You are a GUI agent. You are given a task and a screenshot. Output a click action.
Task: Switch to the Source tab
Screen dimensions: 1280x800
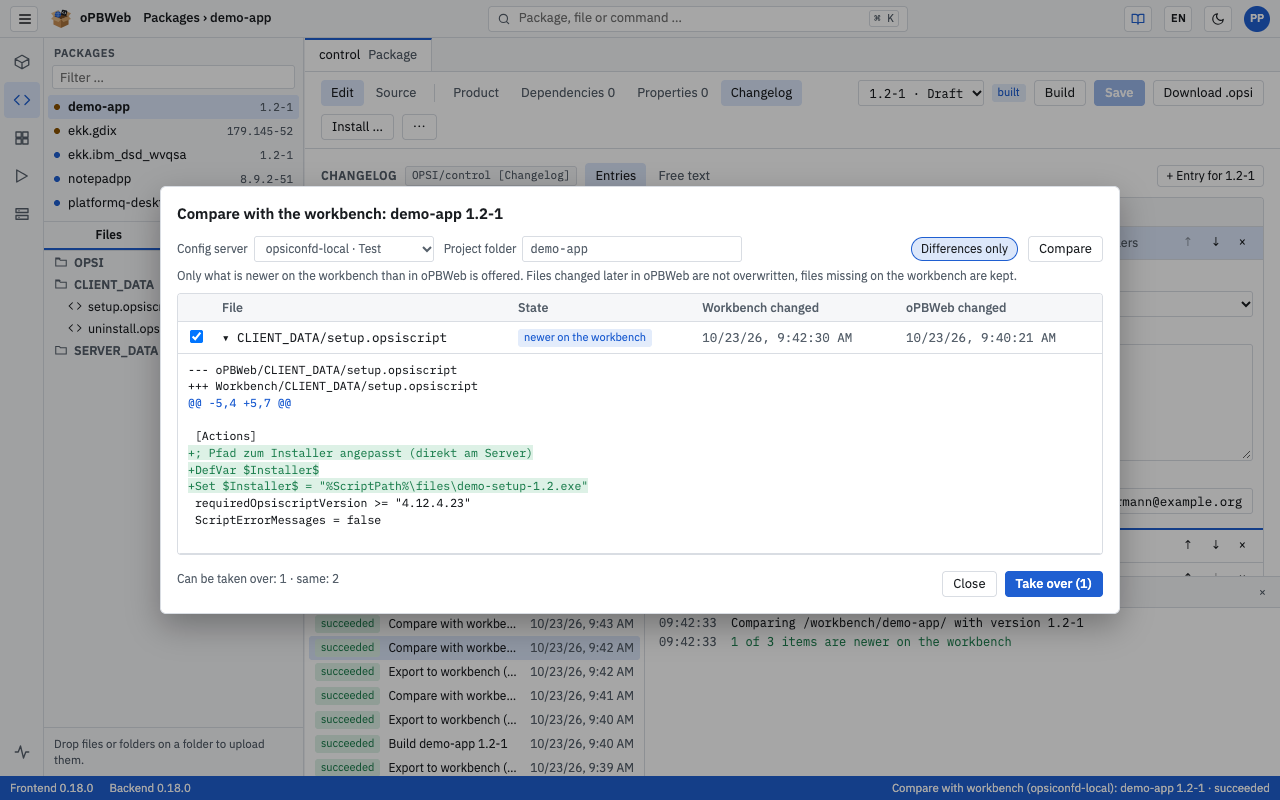(x=396, y=93)
